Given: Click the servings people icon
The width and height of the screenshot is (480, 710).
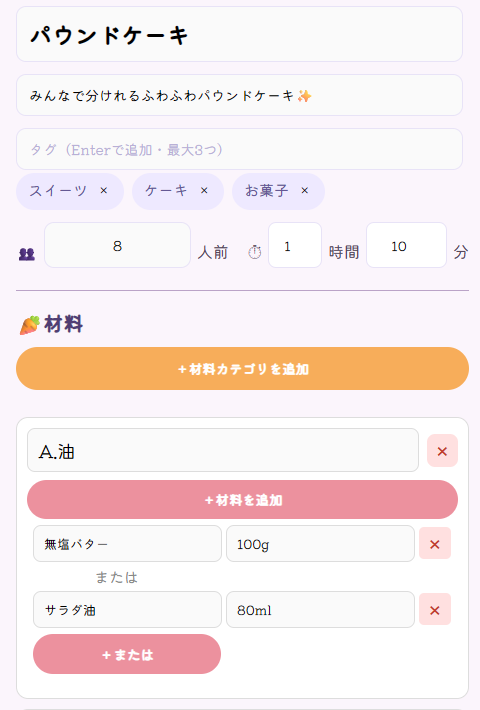Looking at the screenshot, I should (27, 254).
